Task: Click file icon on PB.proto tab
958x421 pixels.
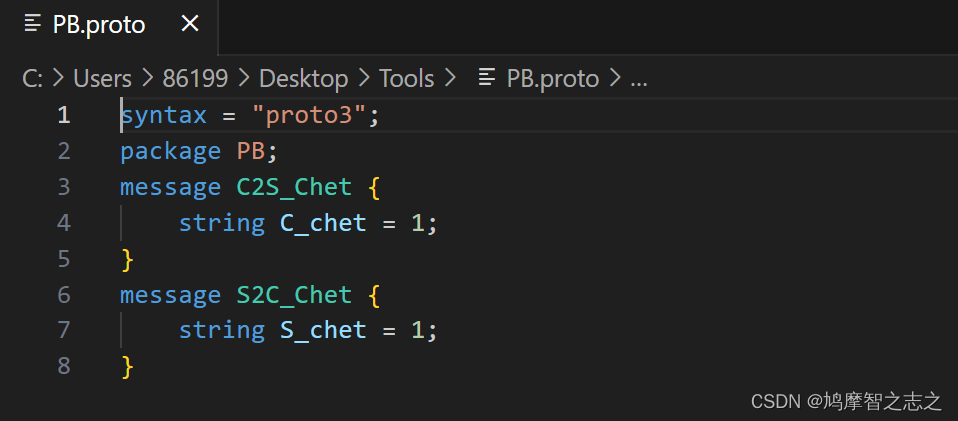Action: pos(32,24)
